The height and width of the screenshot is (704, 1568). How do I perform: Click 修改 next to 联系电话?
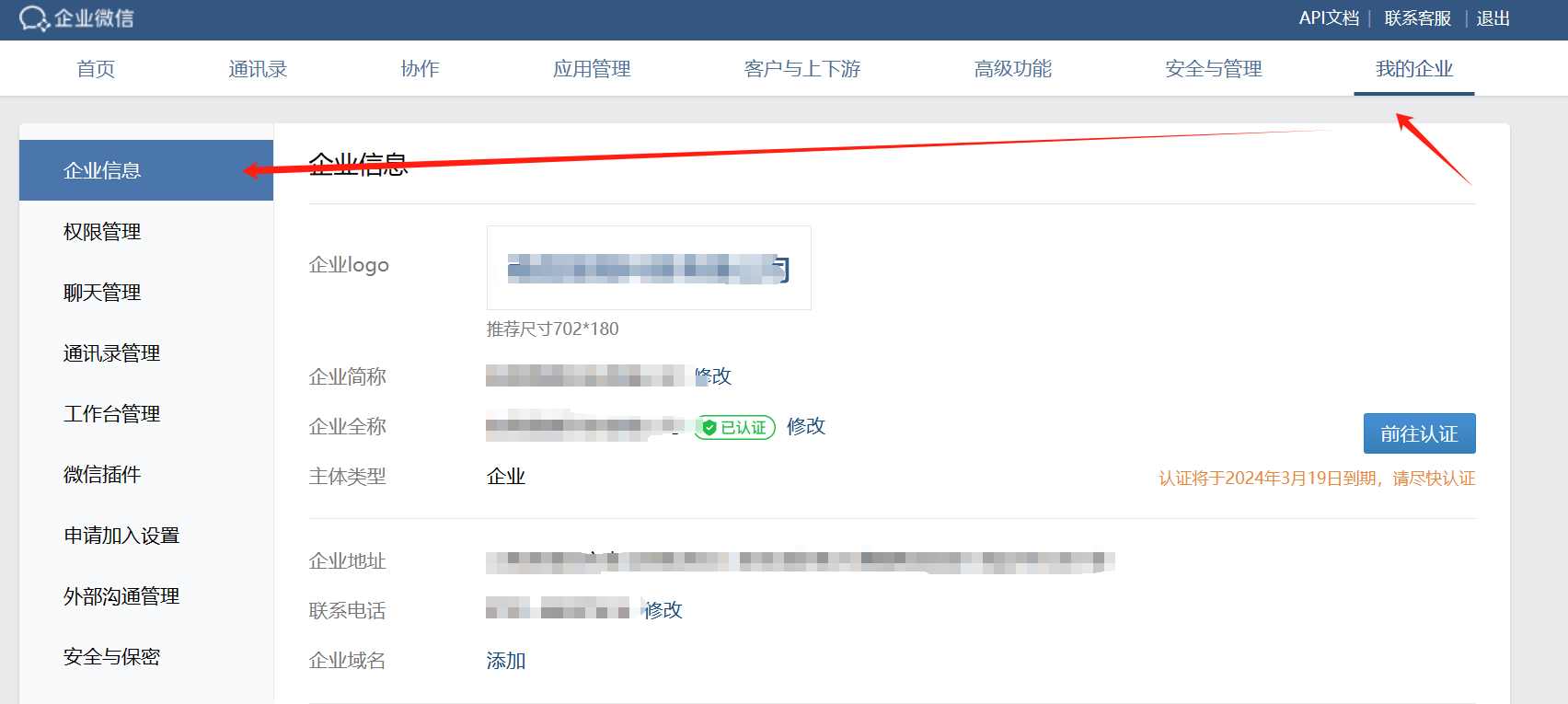pyautogui.click(x=663, y=610)
